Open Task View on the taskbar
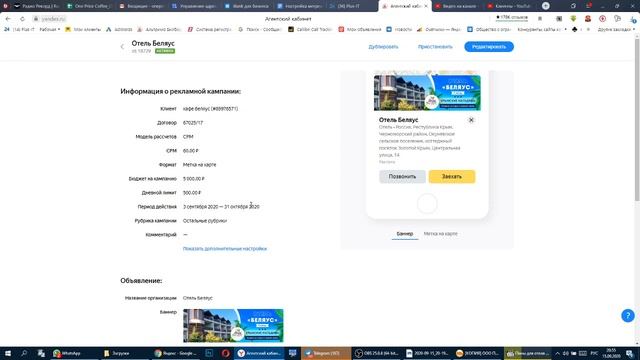The image size is (640, 360). (41, 353)
